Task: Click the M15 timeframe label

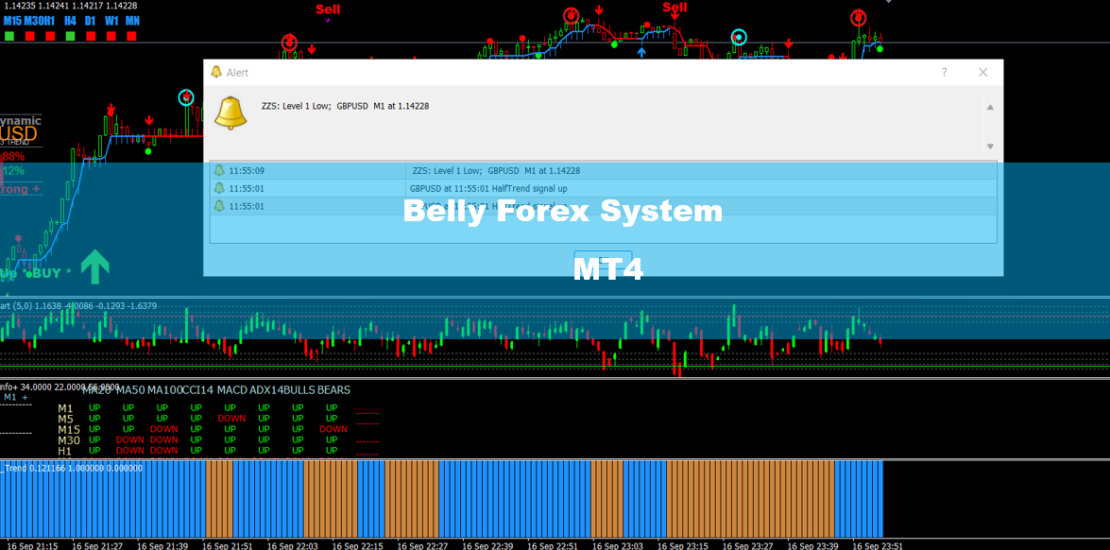Action: point(13,21)
